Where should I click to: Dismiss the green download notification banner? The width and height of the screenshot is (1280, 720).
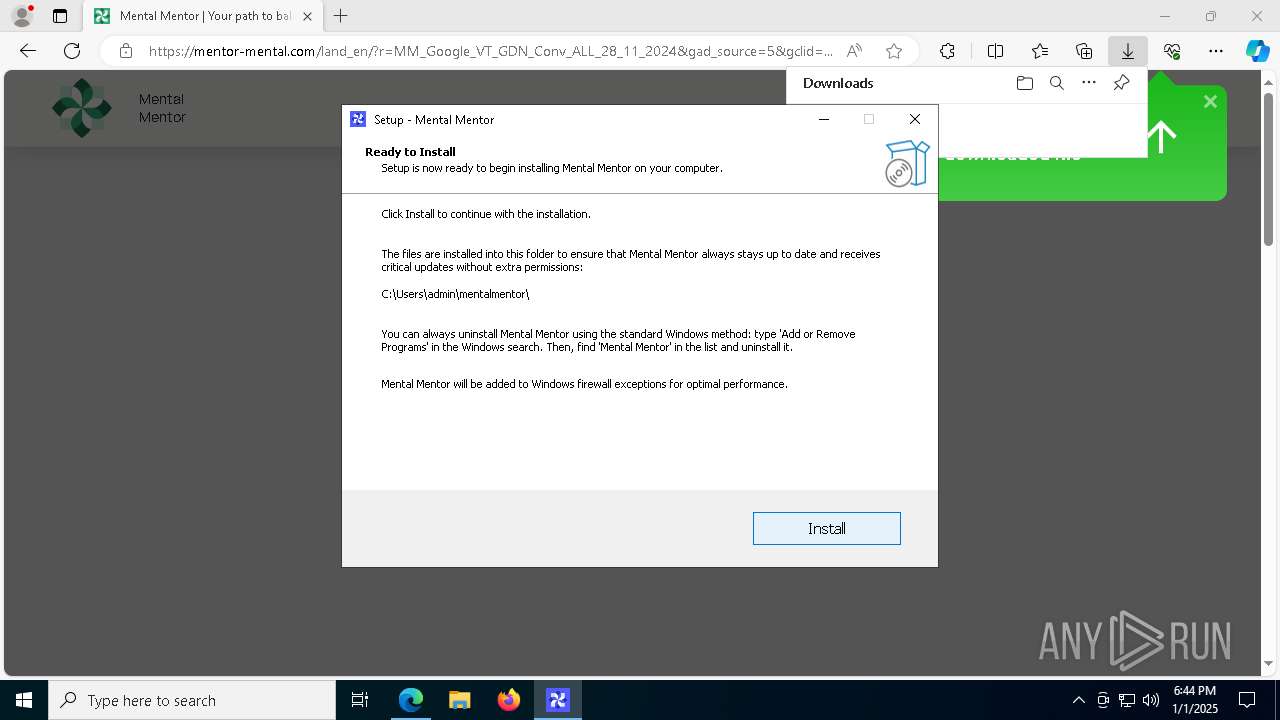[x=1210, y=101]
